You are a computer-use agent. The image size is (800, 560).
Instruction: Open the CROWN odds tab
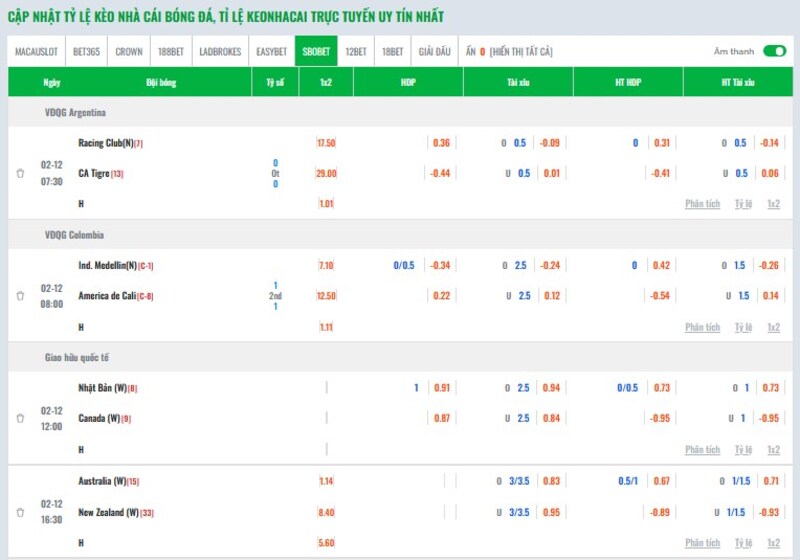pyautogui.click(x=128, y=51)
